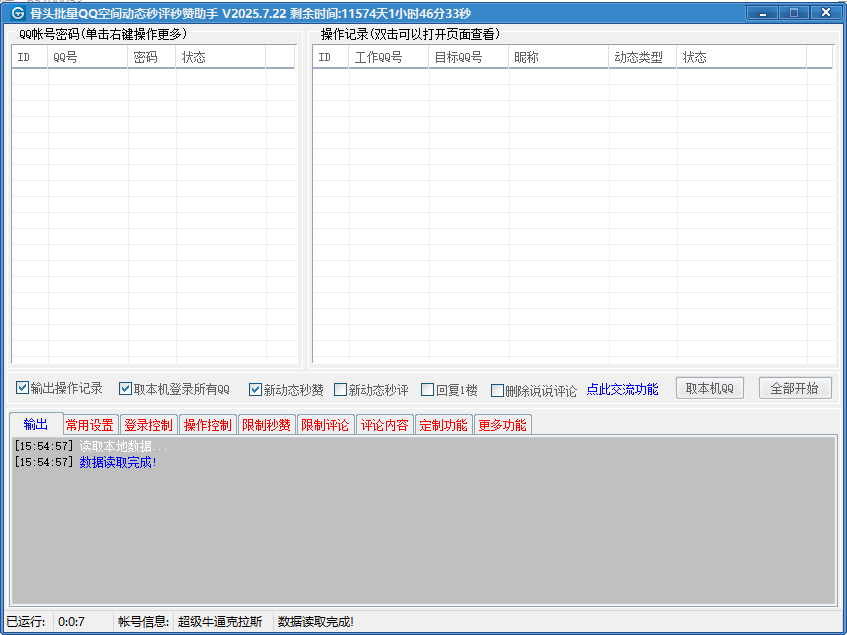The height and width of the screenshot is (635, 847).
Task: Show the 更多功能 tab
Action: click(x=502, y=425)
